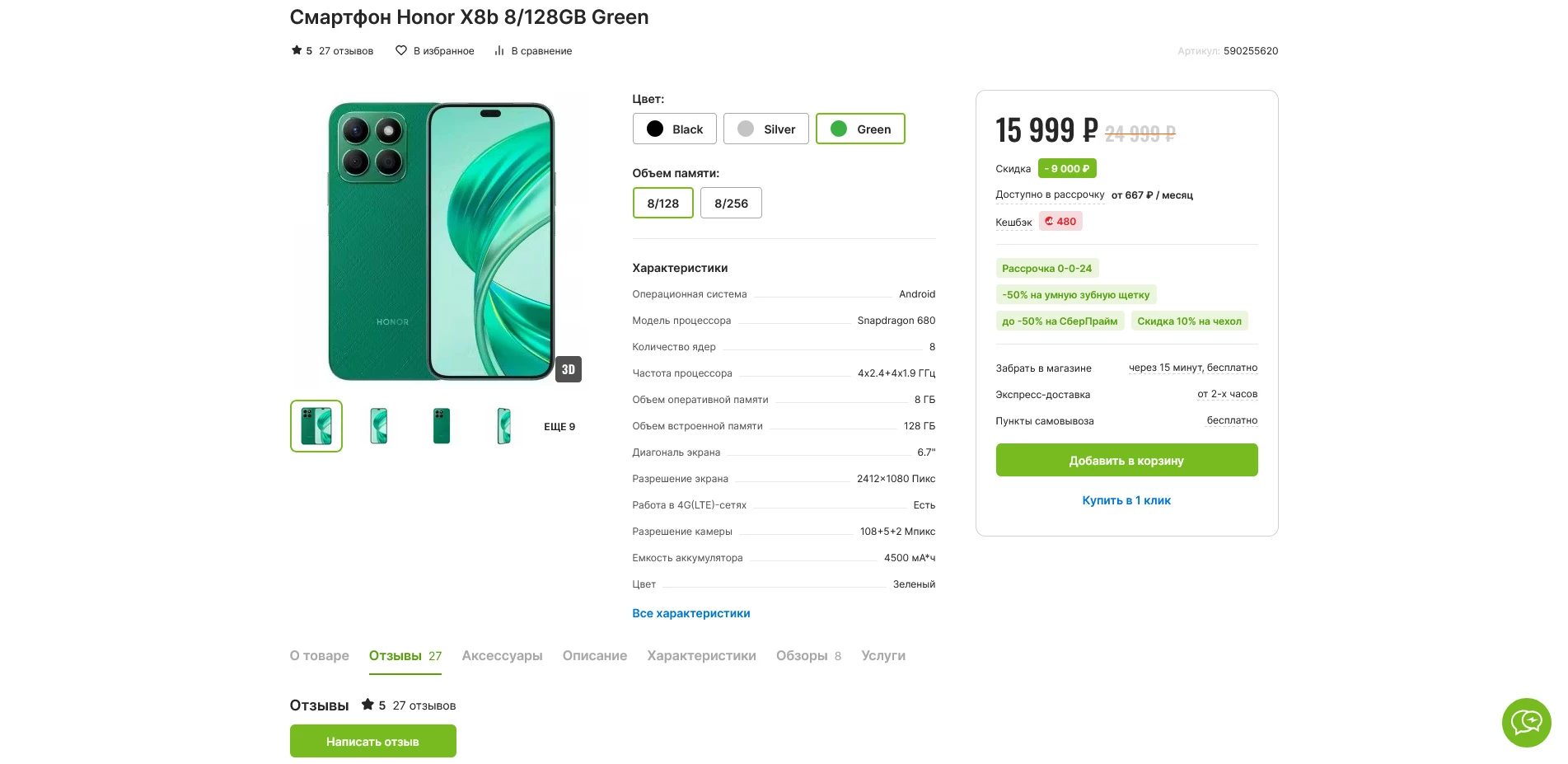
Task: Select the Black color option
Action: (x=674, y=129)
